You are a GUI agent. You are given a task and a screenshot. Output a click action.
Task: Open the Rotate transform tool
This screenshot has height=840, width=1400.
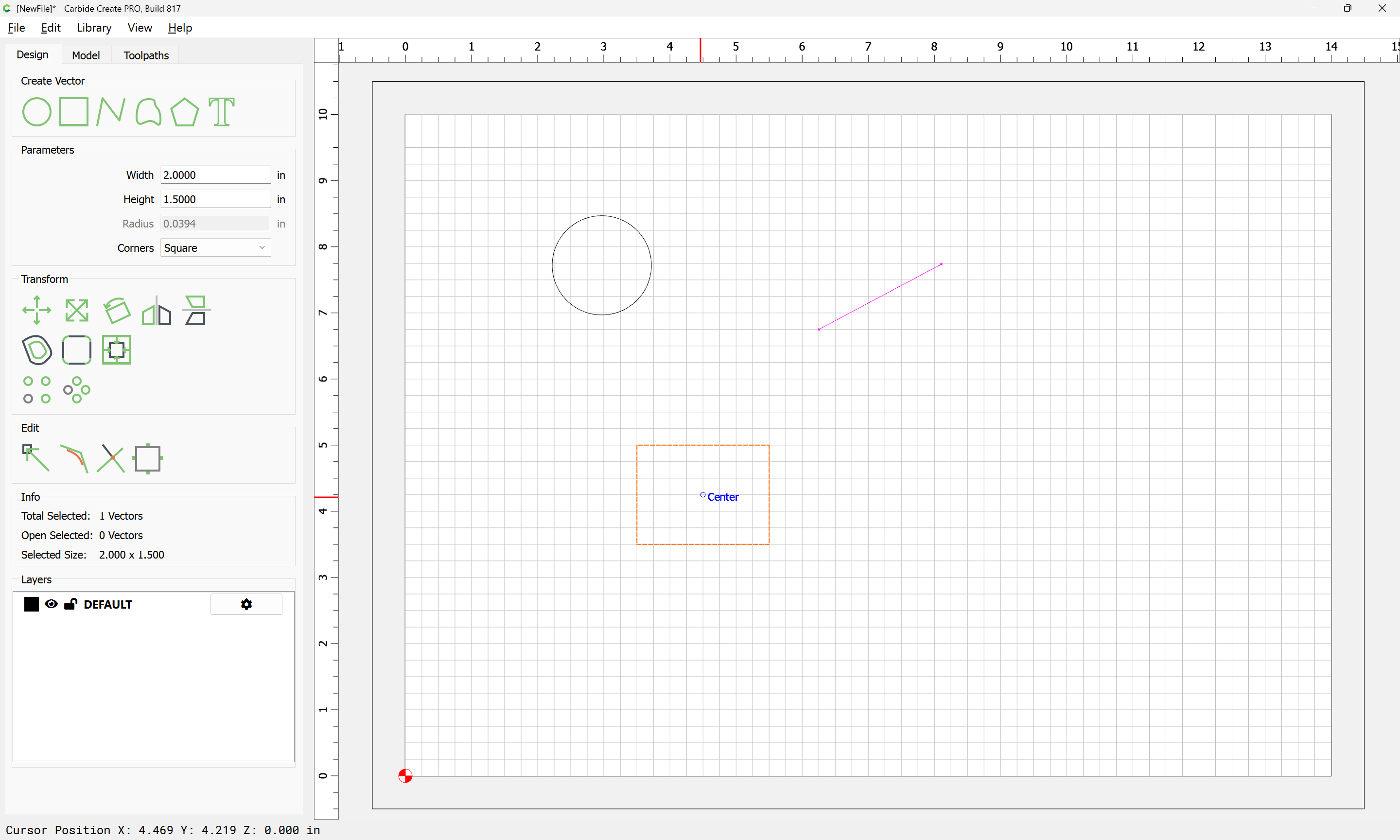(x=117, y=310)
